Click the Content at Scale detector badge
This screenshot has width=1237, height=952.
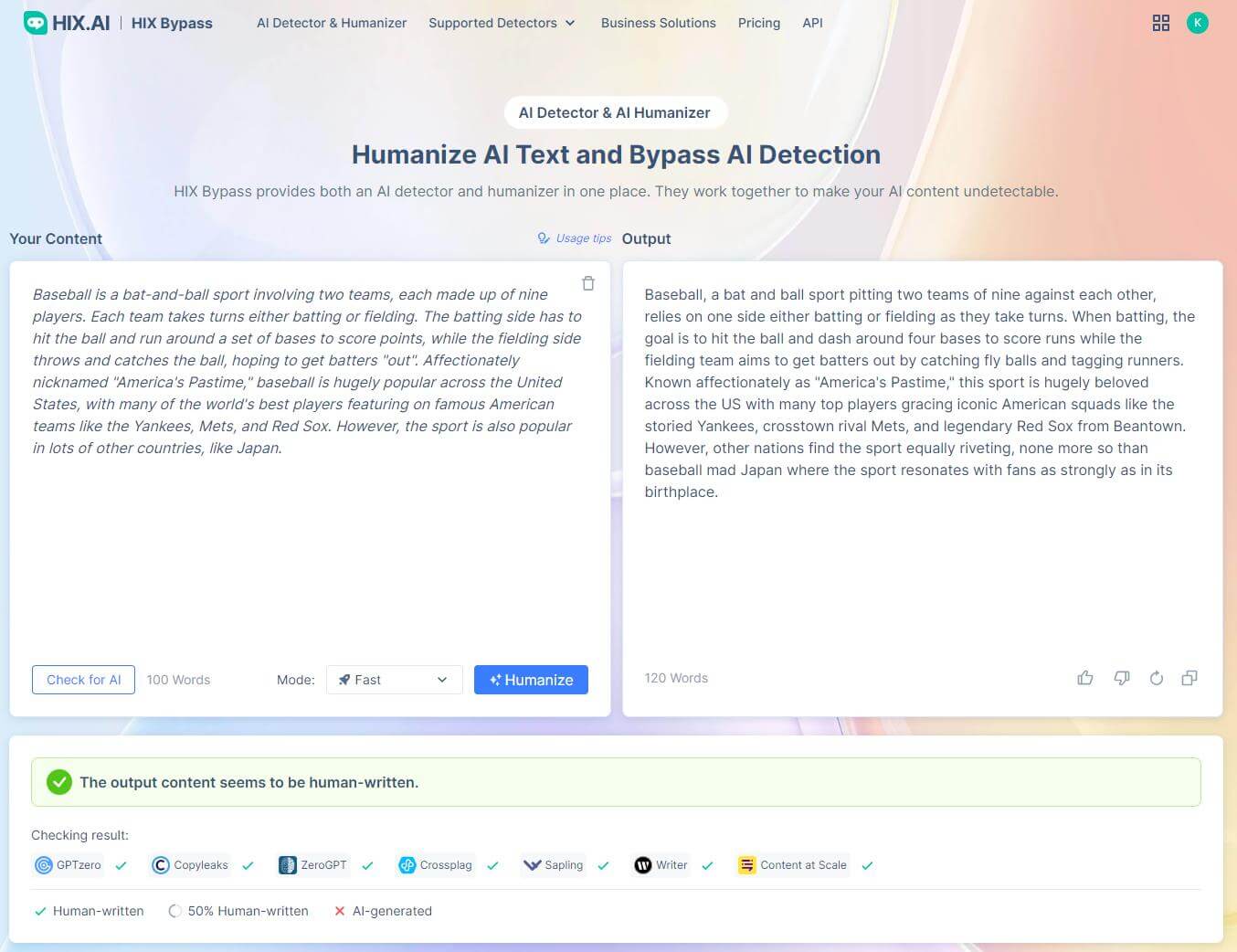793,865
